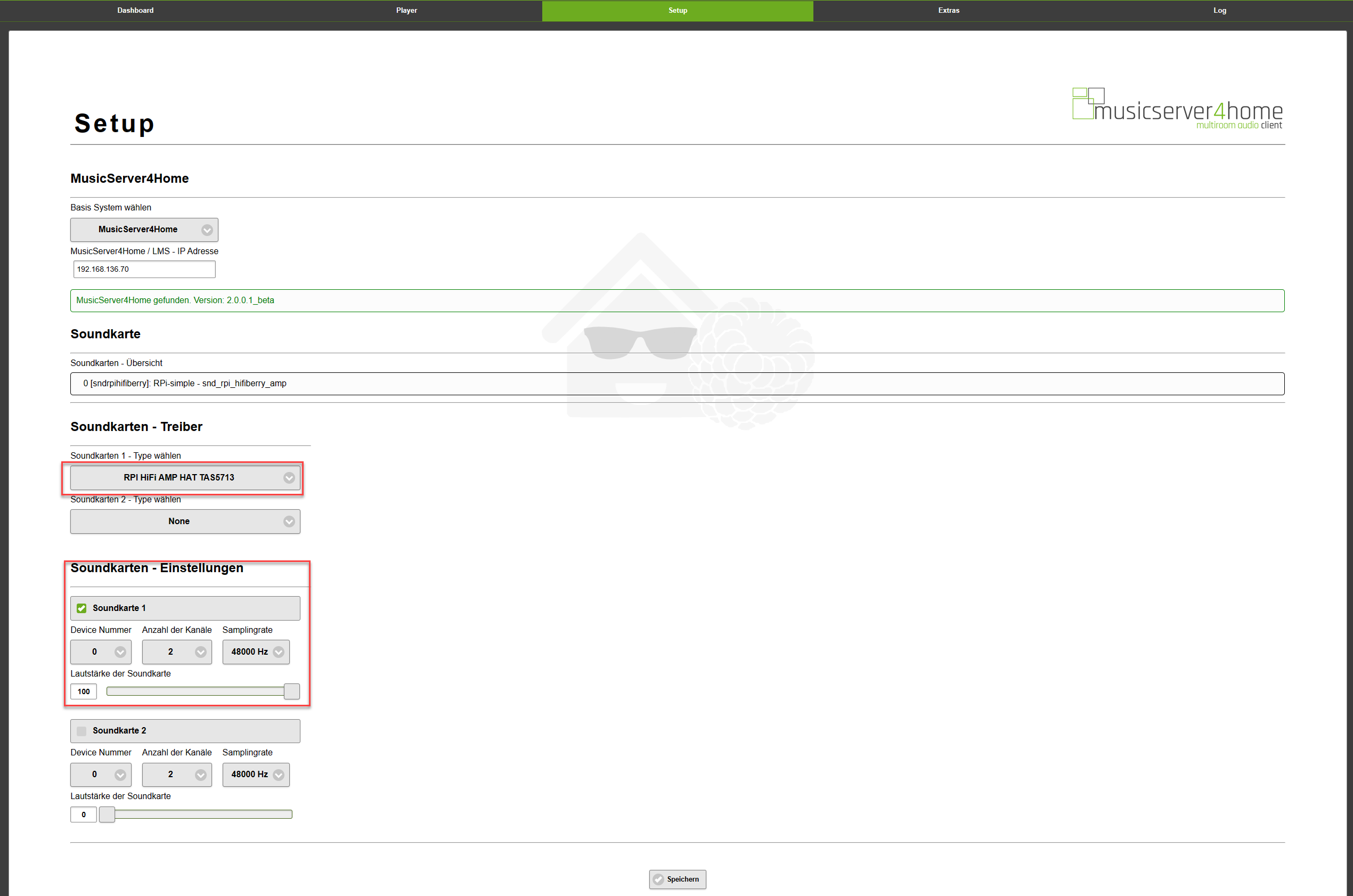Switch to the Player tab
The width and height of the screenshot is (1353, 896).
coord(406,10)
